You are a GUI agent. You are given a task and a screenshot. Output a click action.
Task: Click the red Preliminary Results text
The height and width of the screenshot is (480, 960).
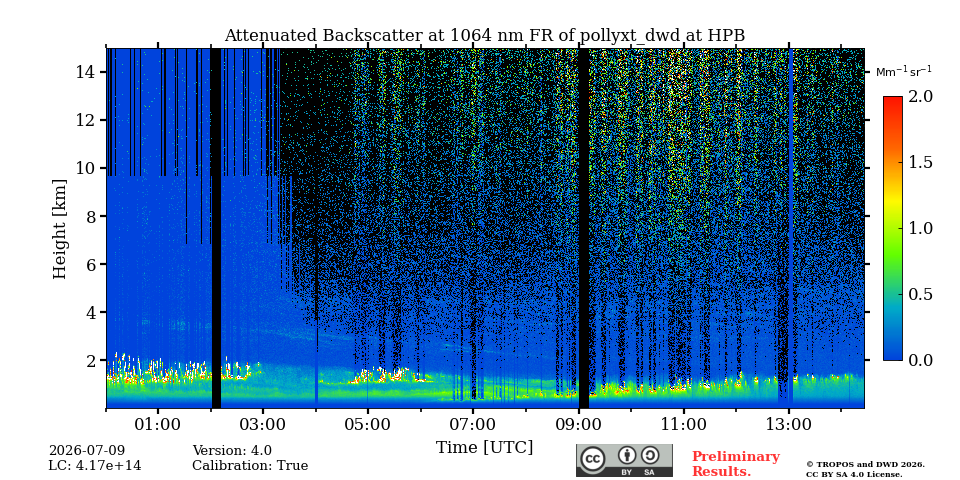click(736, 464)
